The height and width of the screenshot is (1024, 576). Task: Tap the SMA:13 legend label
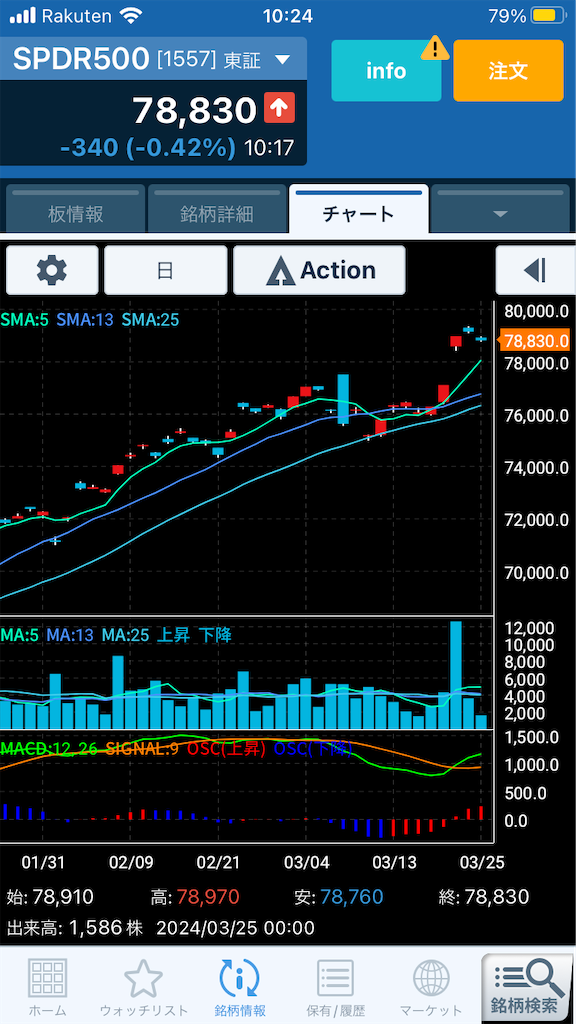(x=85, y=320)
